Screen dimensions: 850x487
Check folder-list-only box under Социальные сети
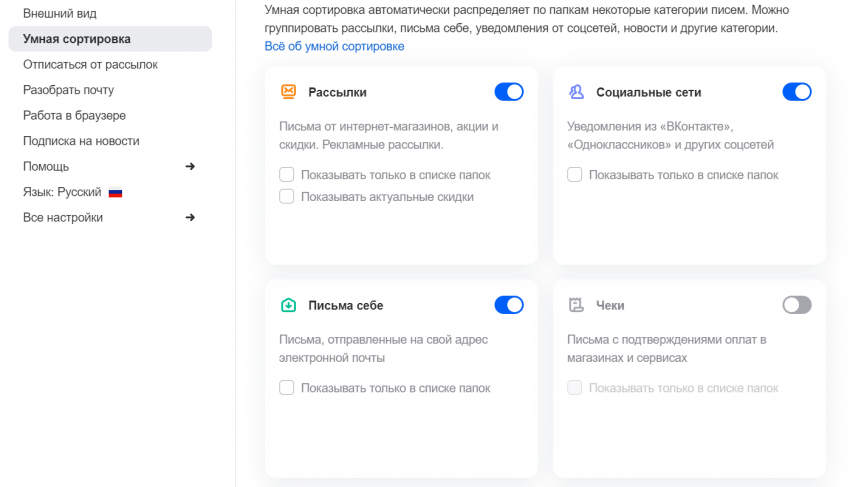tap(575, 175)
